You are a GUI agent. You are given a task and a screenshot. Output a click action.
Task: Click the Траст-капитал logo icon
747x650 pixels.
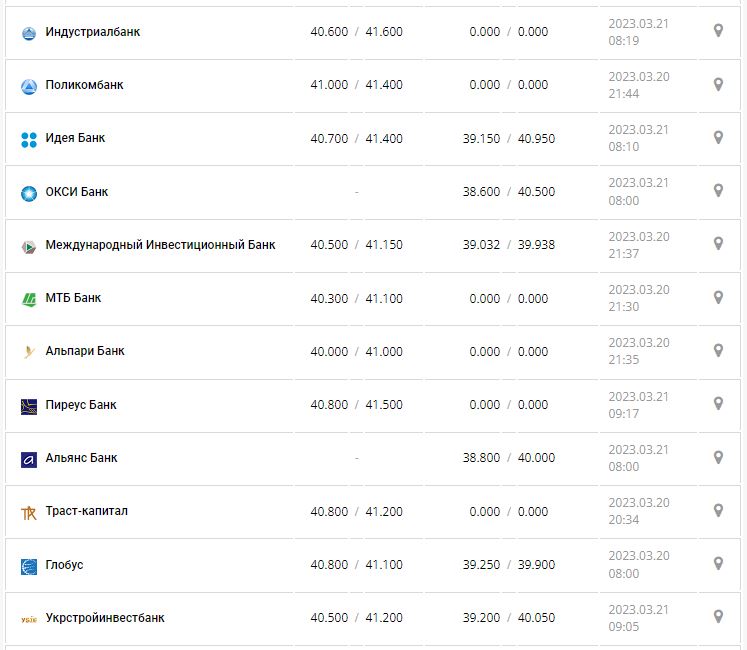point(28,512)
